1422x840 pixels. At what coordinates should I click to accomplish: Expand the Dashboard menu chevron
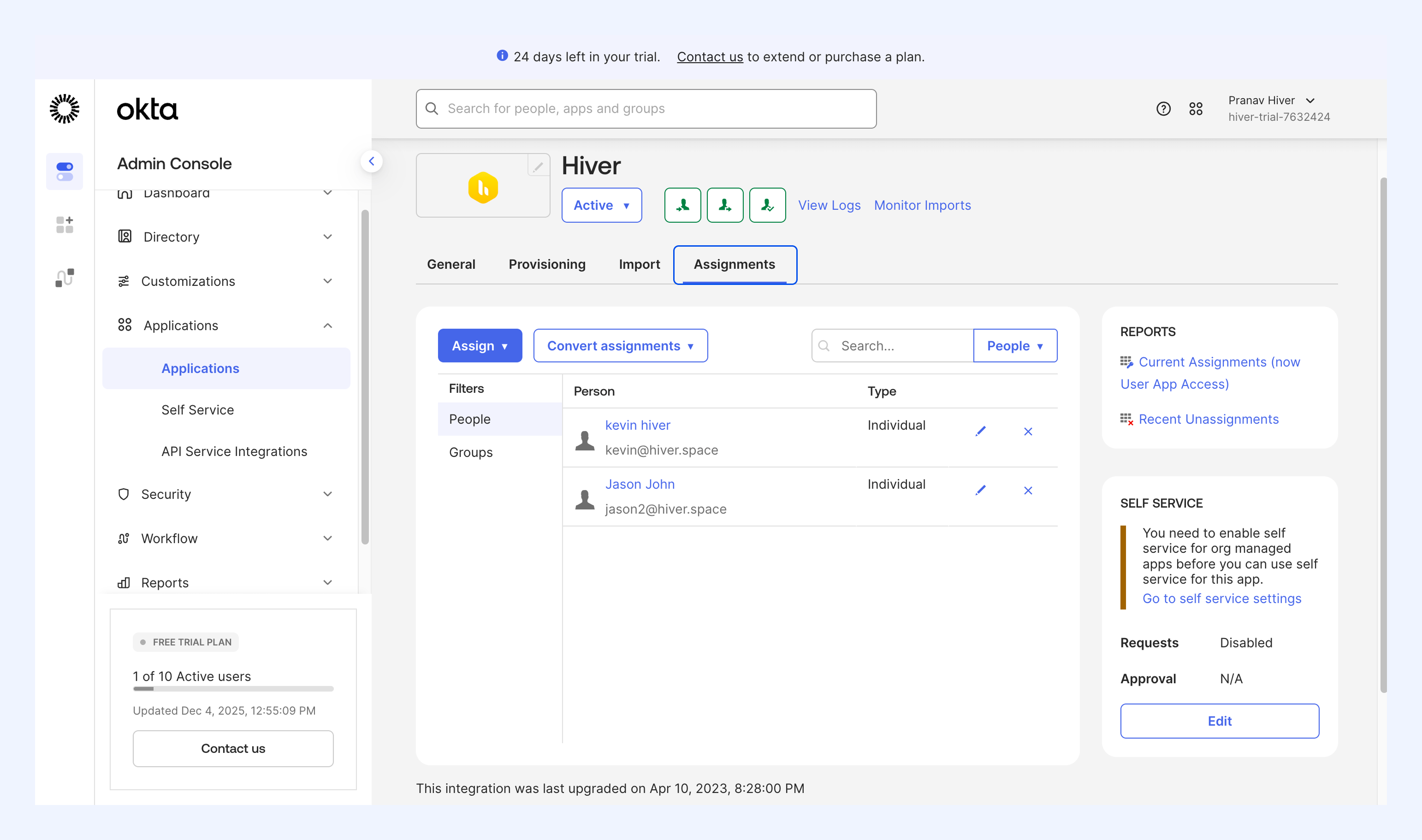328,193
